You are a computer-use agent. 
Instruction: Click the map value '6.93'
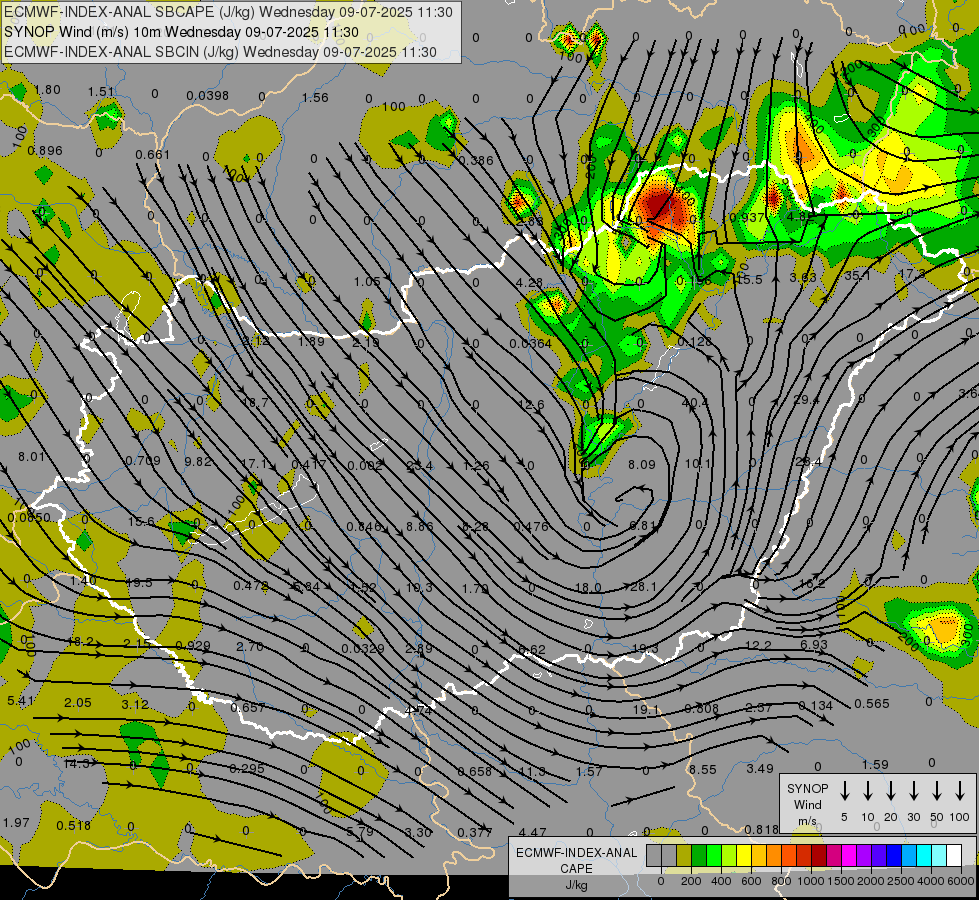[x=814, y=645]
